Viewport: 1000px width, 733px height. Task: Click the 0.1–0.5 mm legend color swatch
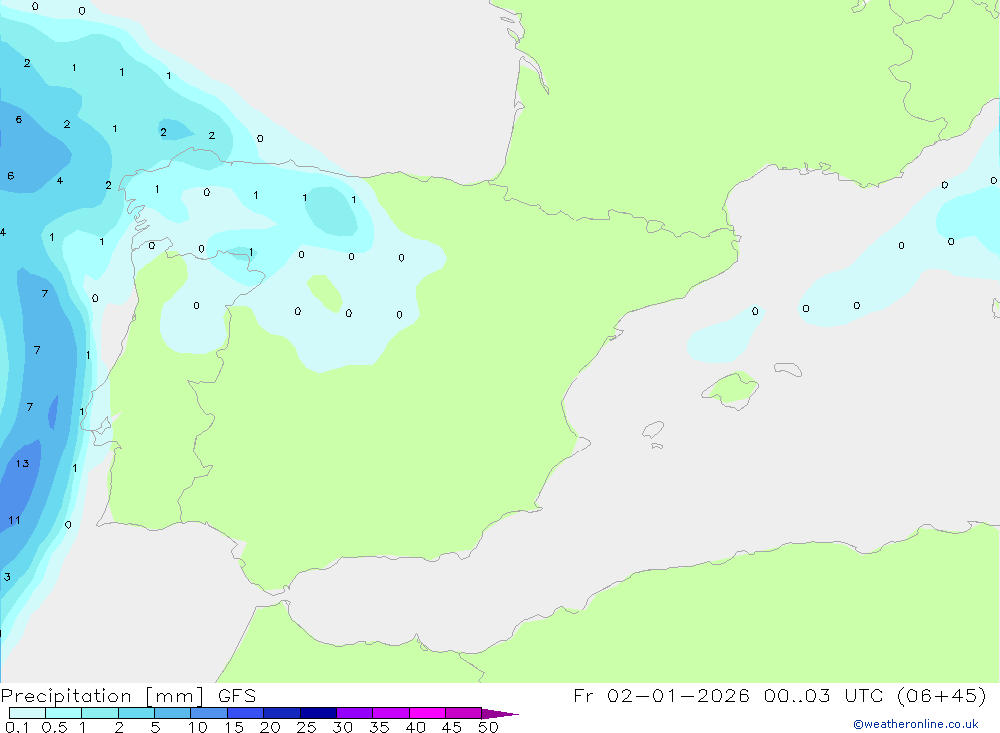coord(27,713)
